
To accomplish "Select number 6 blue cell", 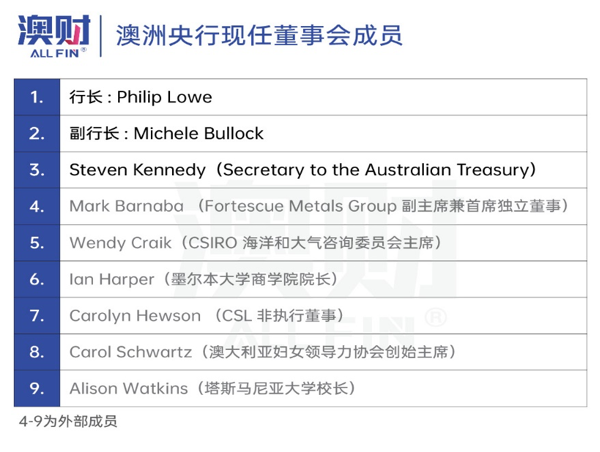I will point(37,279).
